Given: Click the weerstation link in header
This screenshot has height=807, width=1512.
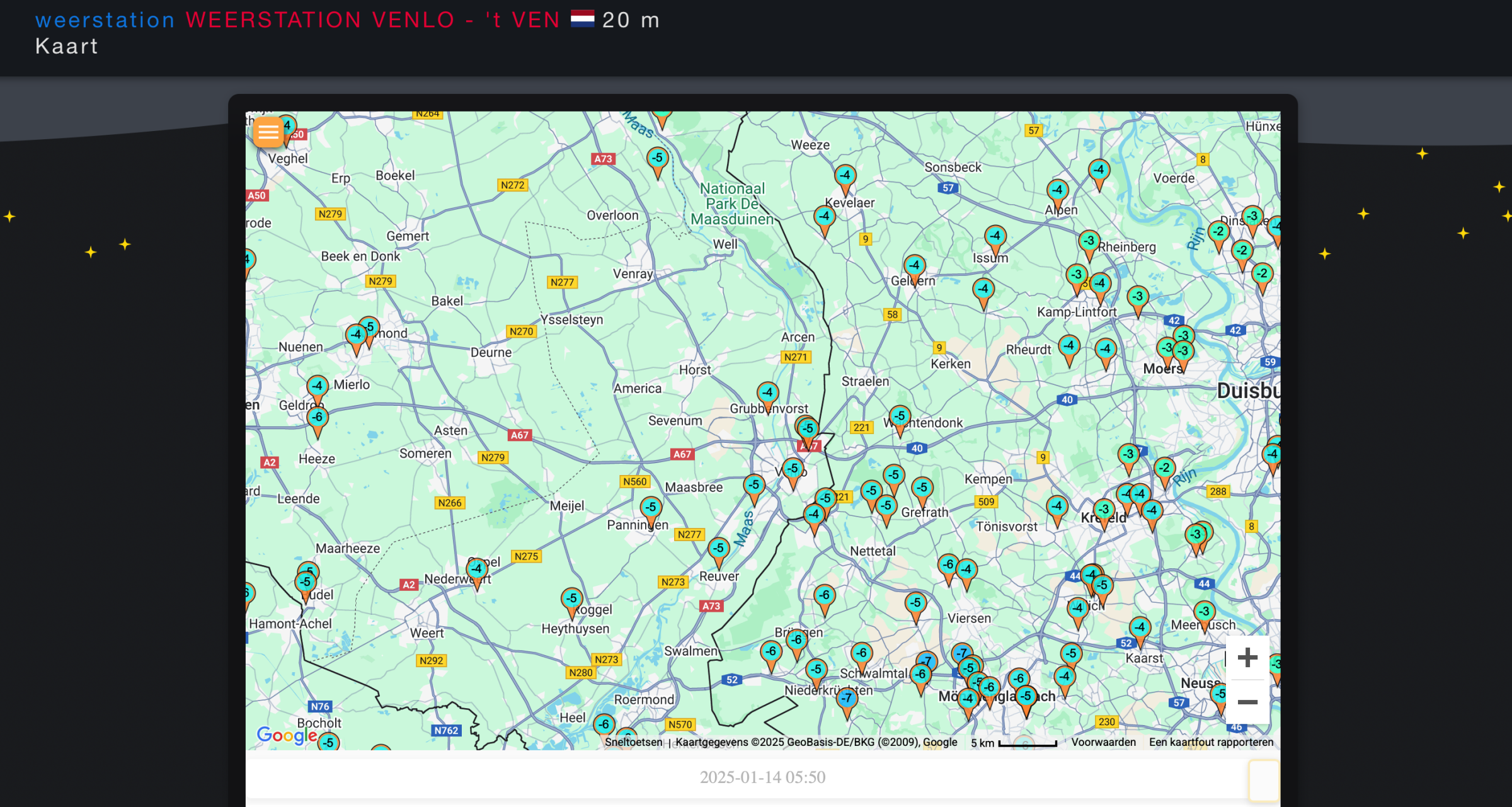Looking at the screenshot, I should pos(105,20).
